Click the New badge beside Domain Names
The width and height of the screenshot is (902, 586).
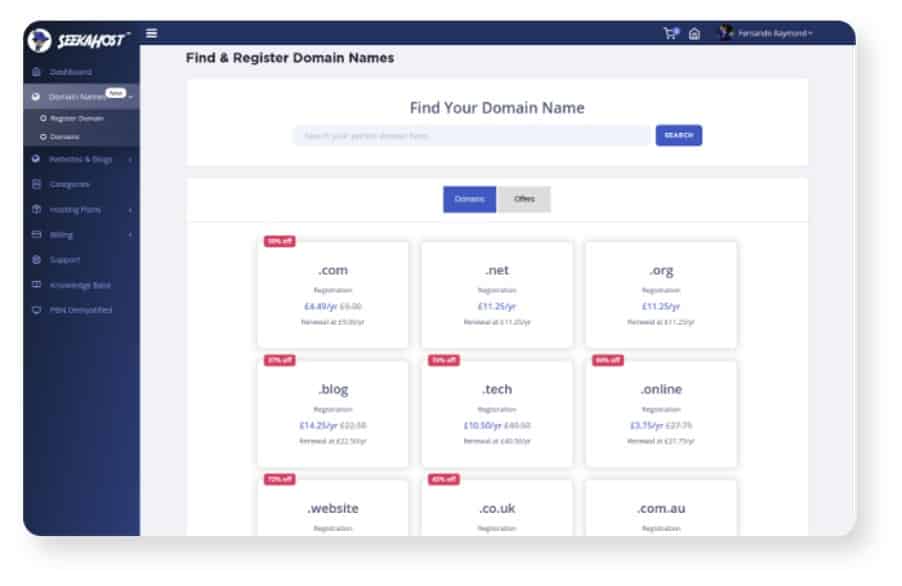116,93
